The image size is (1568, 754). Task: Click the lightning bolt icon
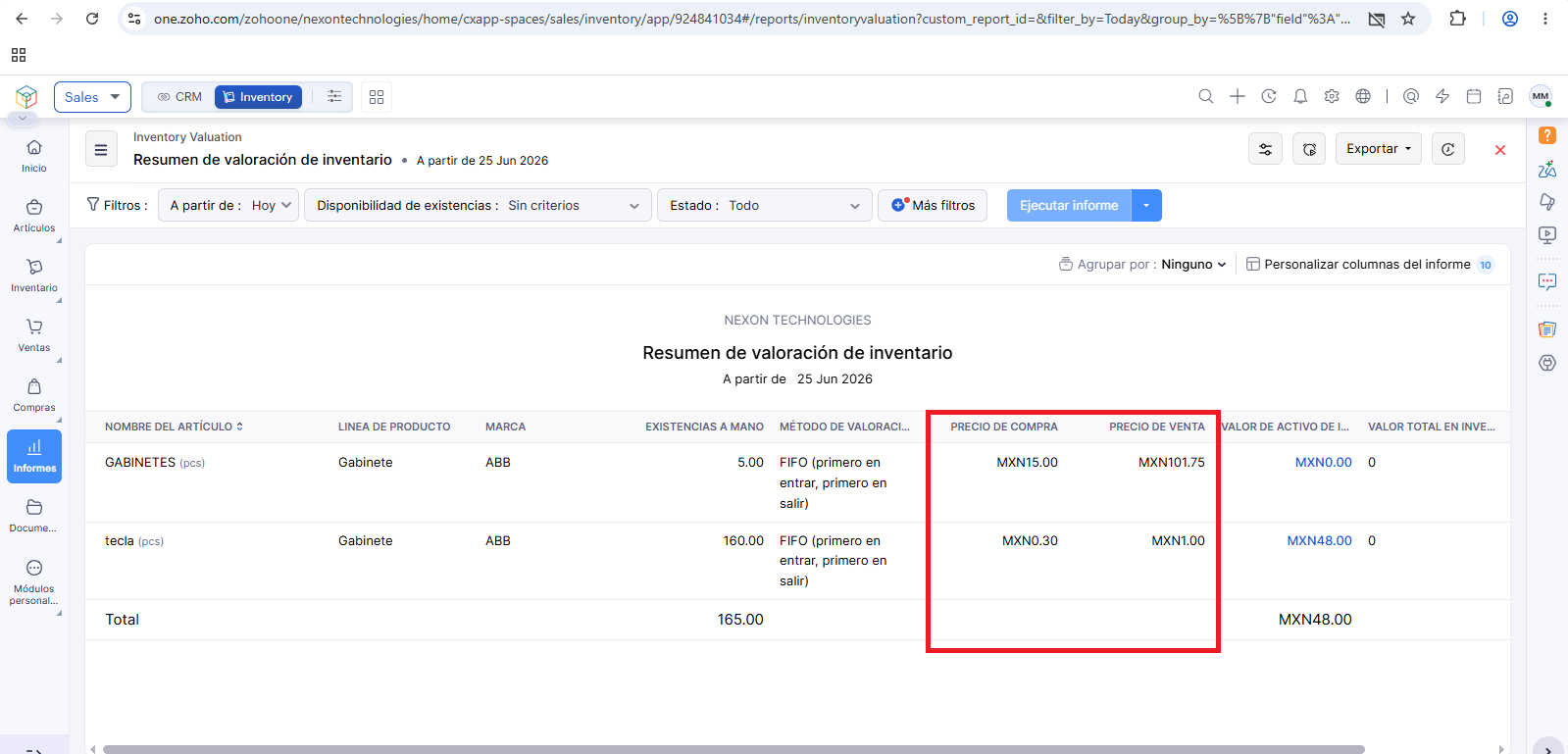[x=1442, y=96]
